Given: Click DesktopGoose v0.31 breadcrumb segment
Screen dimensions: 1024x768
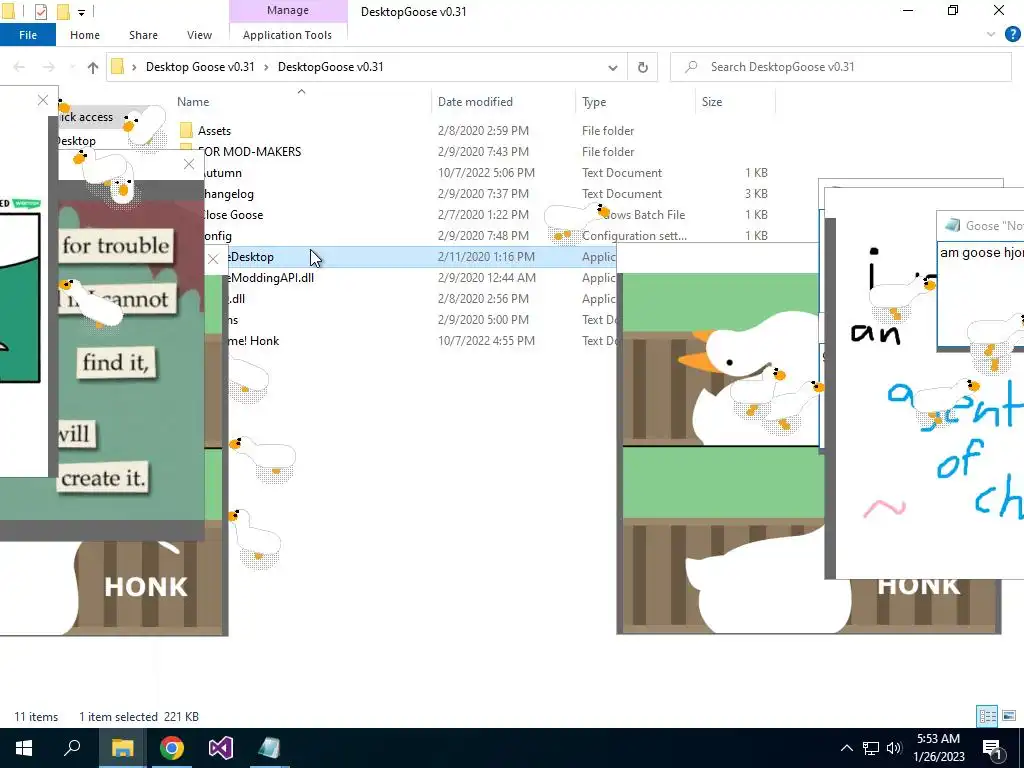Looking at the screenshot, I should 330,67.
